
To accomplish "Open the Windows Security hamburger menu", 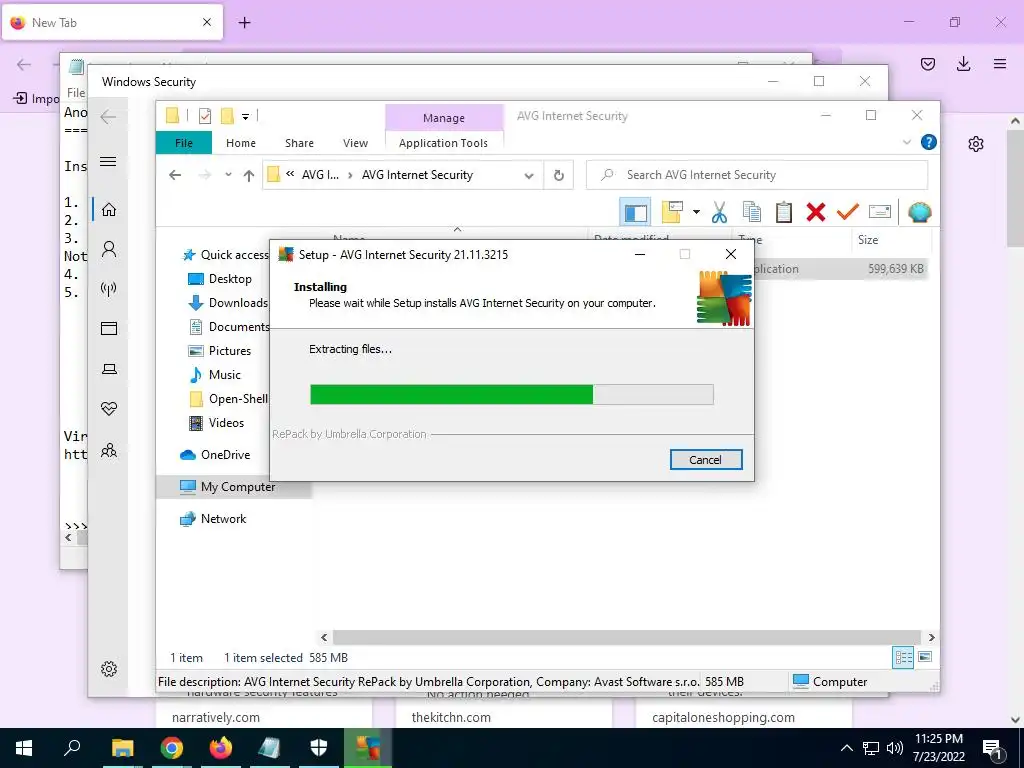I will [x=108, y=161].
